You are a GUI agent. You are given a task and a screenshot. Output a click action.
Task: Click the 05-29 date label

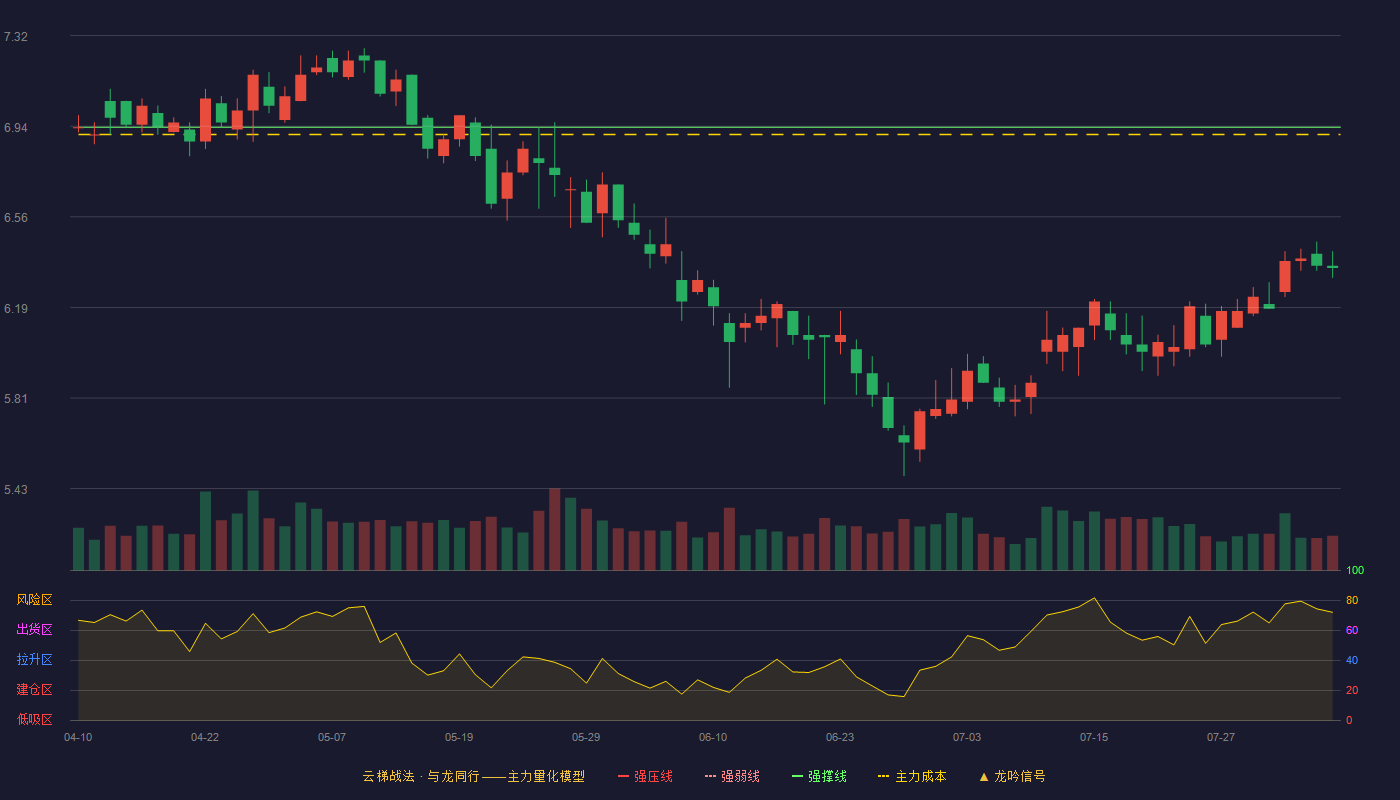586,737
